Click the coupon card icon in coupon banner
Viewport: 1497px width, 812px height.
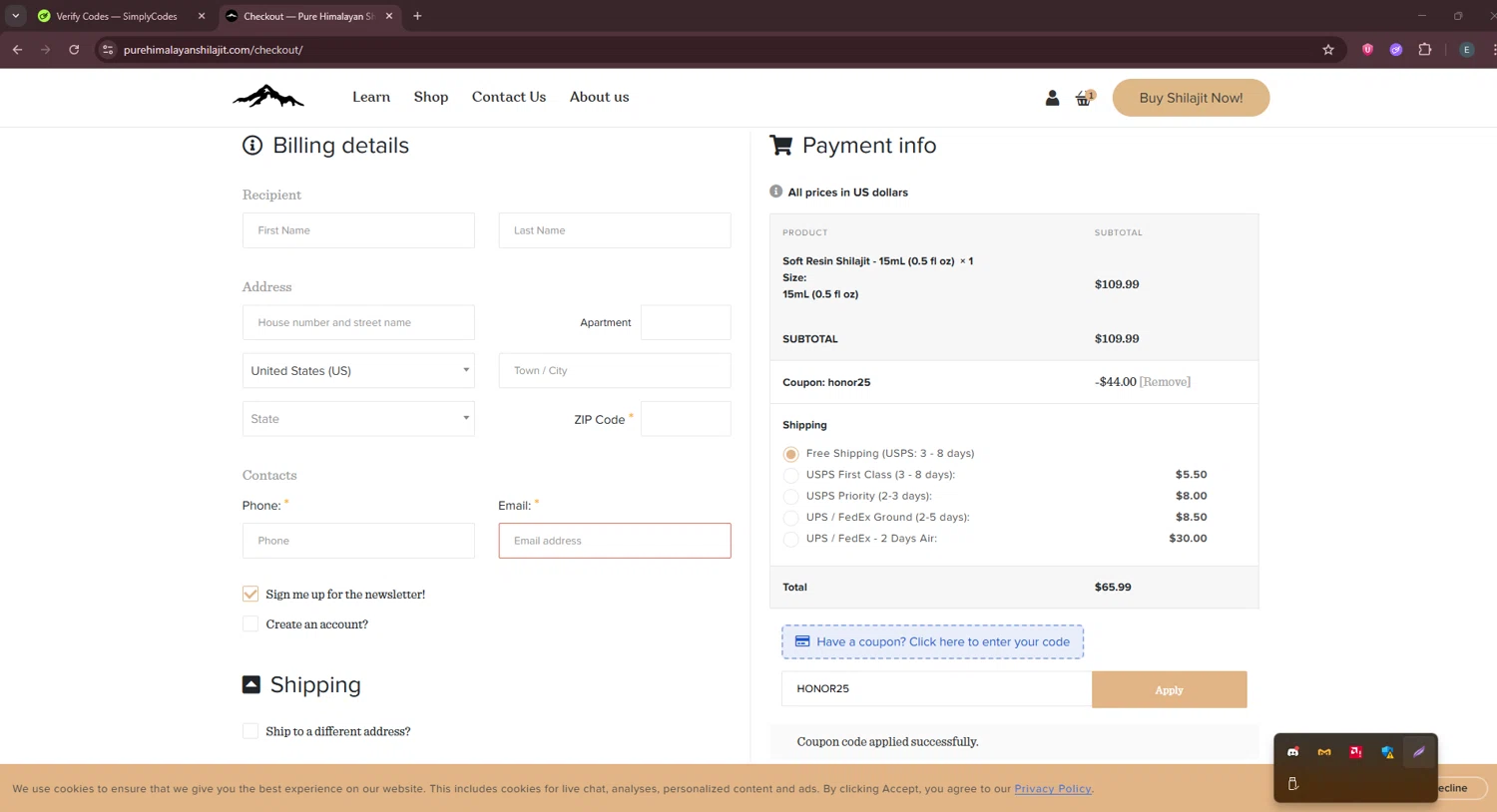point(802,641)
